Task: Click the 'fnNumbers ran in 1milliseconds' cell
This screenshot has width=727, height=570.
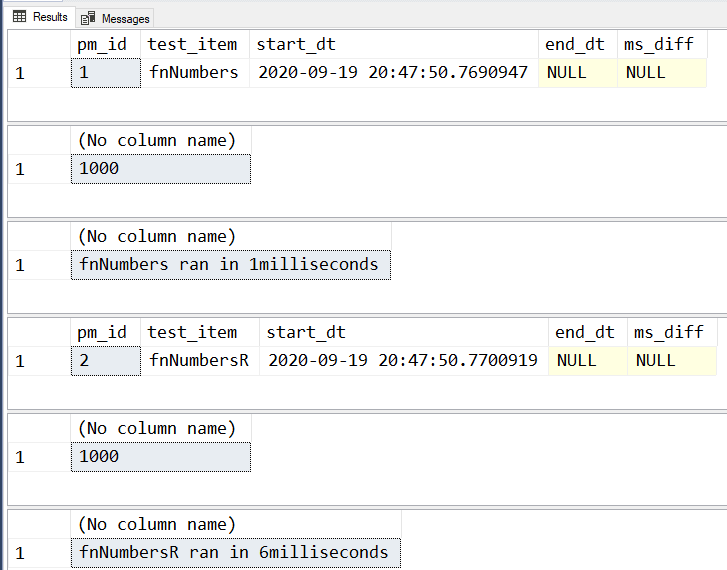Action: point(230,264)
